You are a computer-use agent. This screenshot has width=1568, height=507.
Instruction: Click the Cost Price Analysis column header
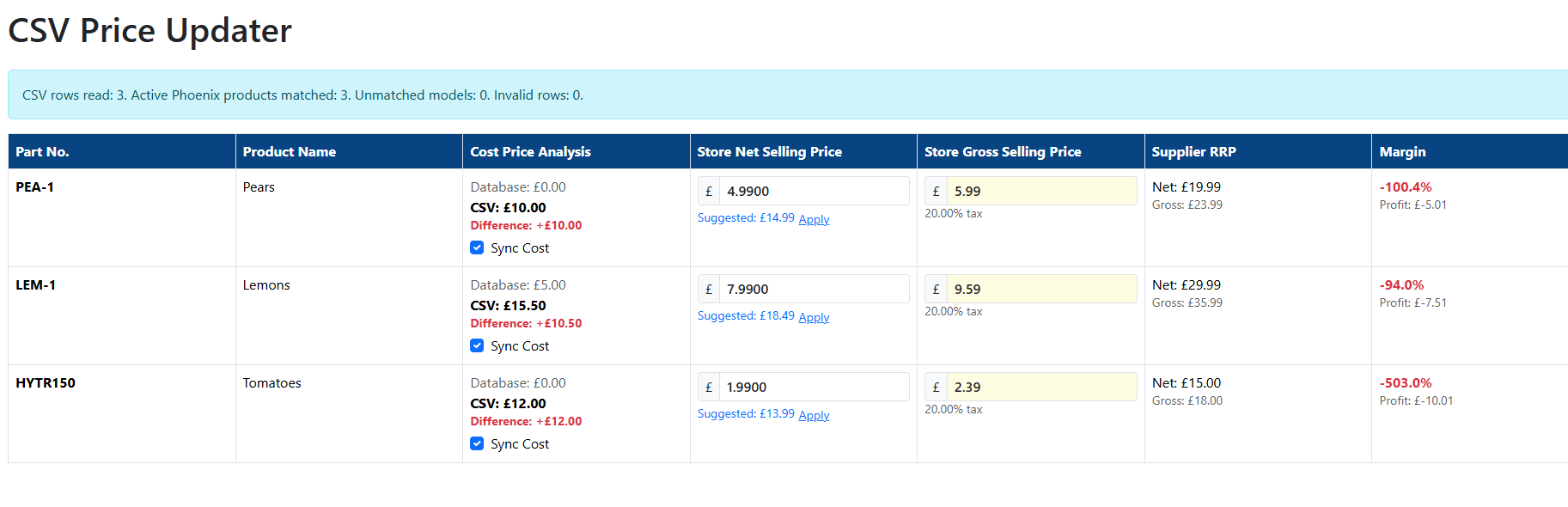pyautogui.click(x=577, y=151)
